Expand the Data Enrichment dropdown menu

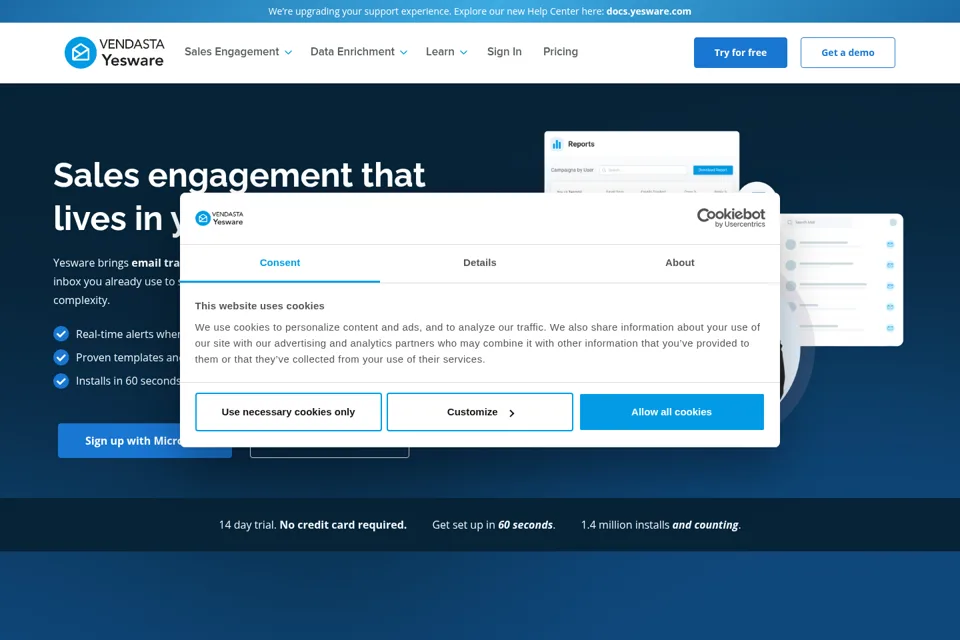(359, 51)
